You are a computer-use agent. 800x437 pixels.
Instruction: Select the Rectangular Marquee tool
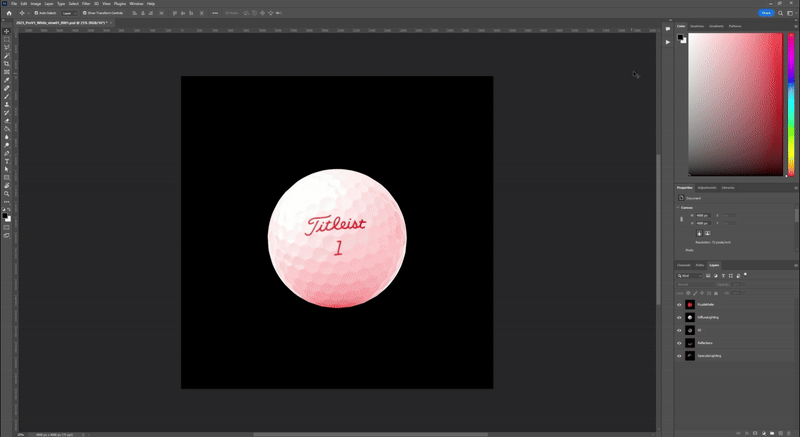pos(7,39)
